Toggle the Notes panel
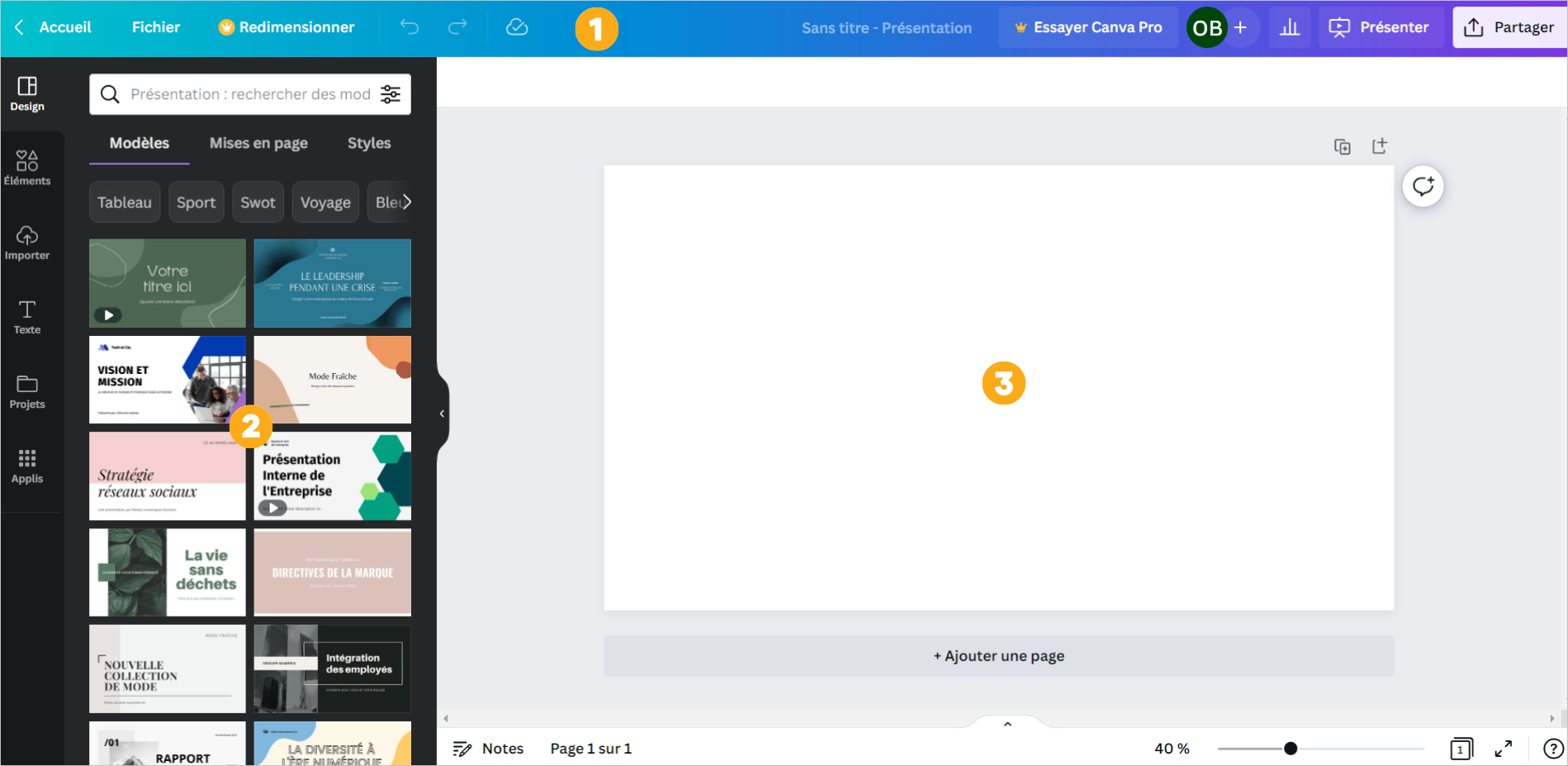 pos(488,749)
